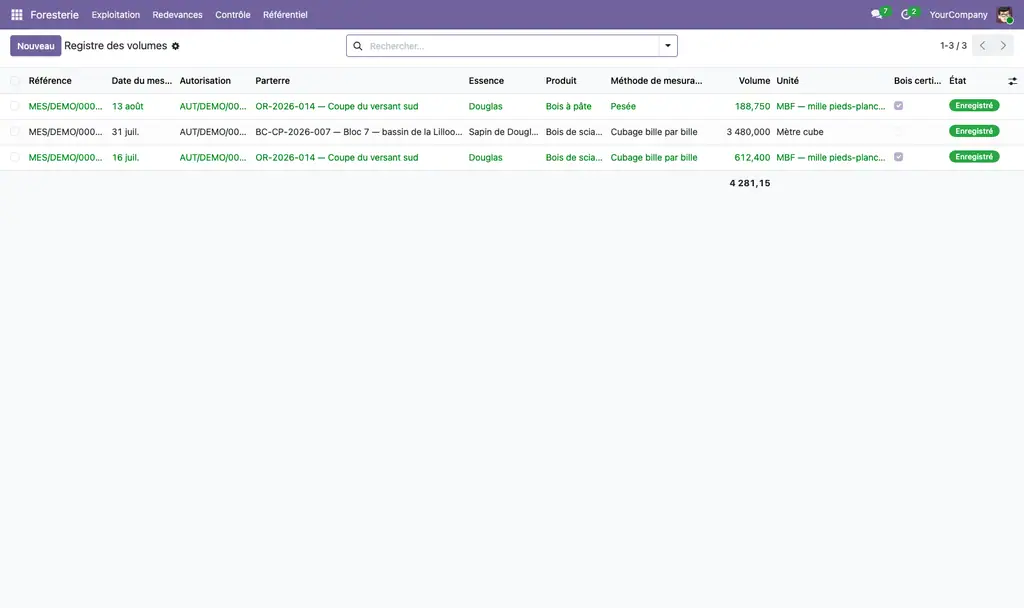Click the 3 480,000 volume value
This screenshot has height=608, width=1024.
point(748,132)
